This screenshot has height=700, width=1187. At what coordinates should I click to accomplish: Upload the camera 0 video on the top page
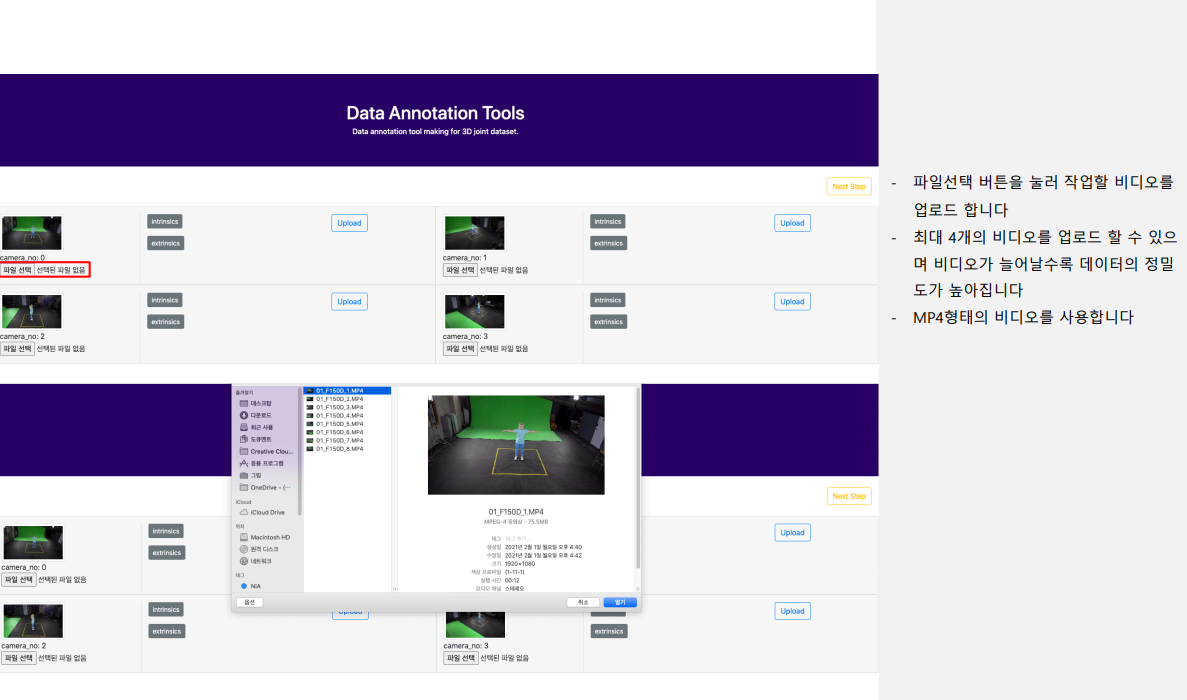click(349, 223)
